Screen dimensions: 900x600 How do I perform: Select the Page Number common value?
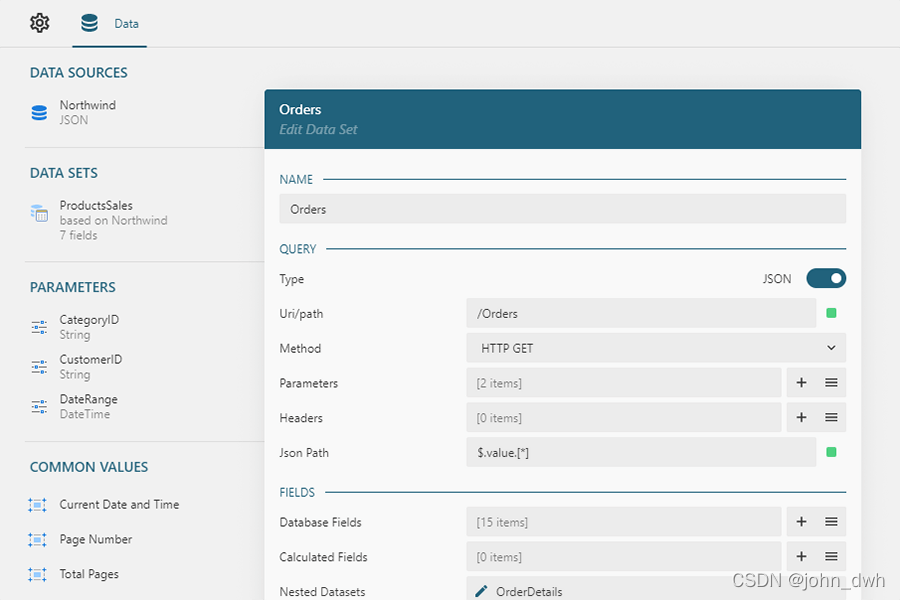(x=97, y=539)
